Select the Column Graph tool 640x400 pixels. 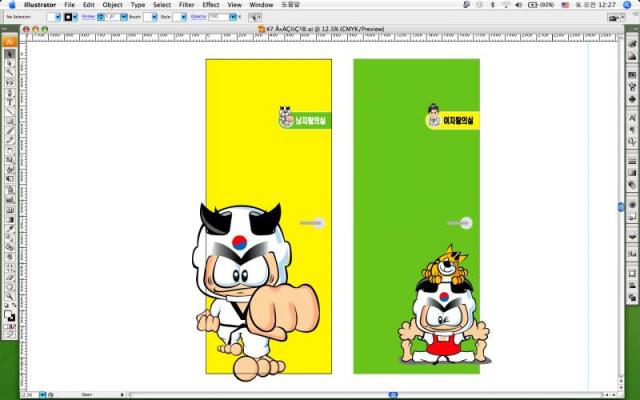click(10, 200)
